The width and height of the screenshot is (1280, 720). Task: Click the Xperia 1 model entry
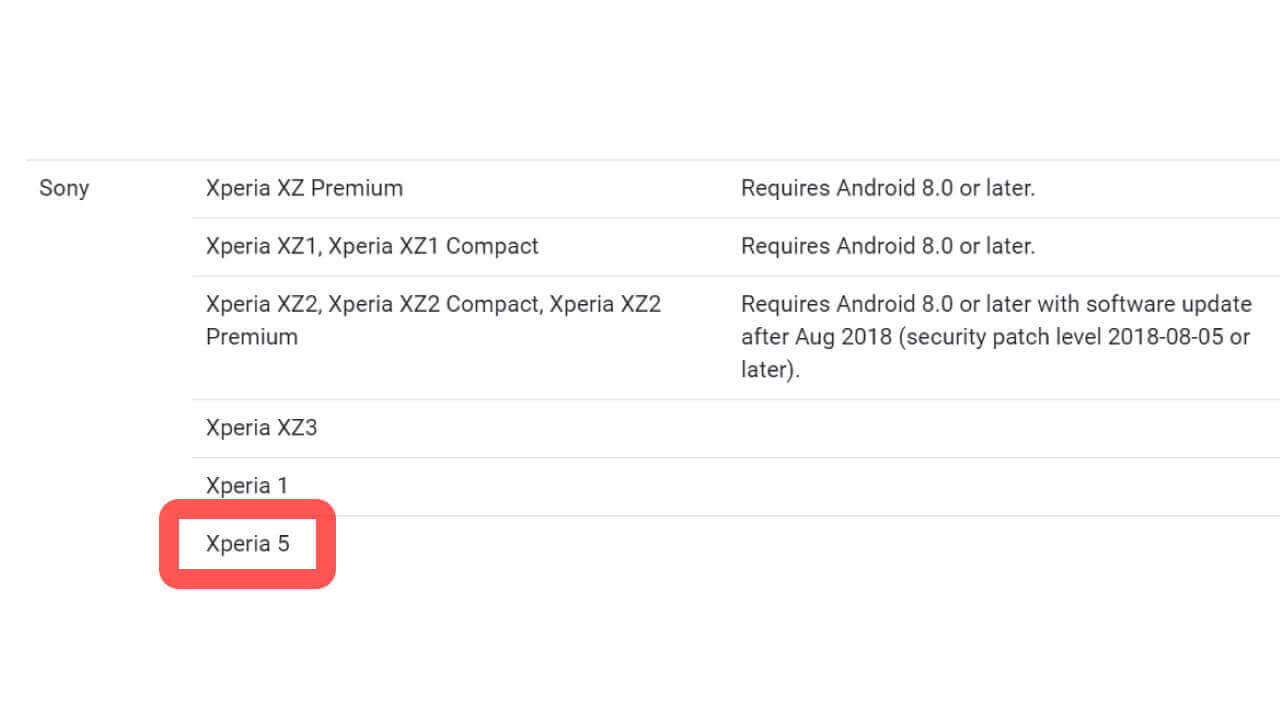246,486
